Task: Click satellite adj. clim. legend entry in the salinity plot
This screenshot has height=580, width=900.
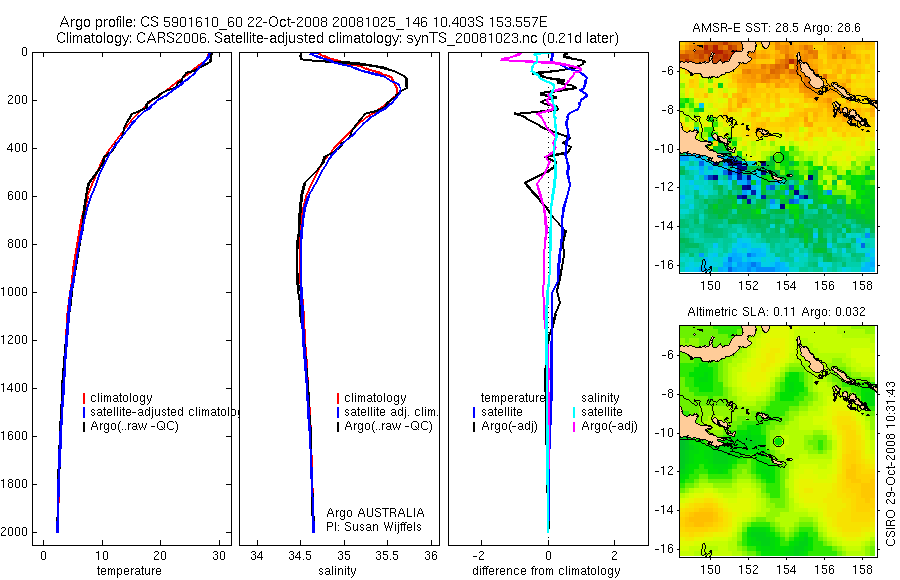Action: point(391,412)
